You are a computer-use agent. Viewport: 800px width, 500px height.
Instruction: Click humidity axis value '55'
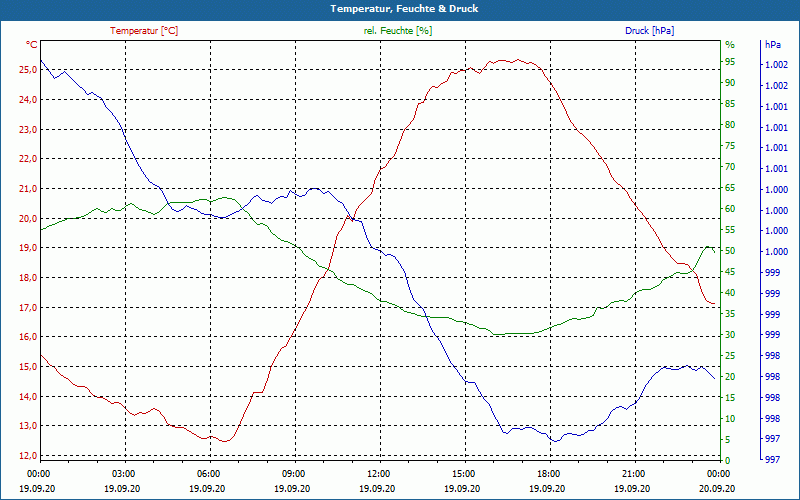tap(730, 230)
